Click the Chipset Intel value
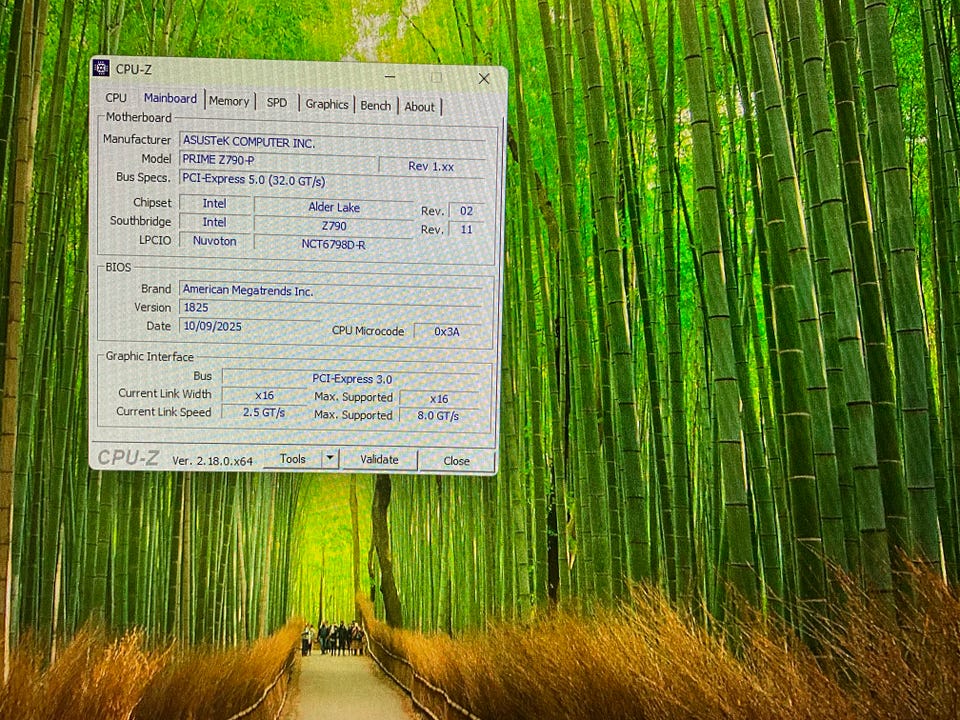 click(214, 203)
